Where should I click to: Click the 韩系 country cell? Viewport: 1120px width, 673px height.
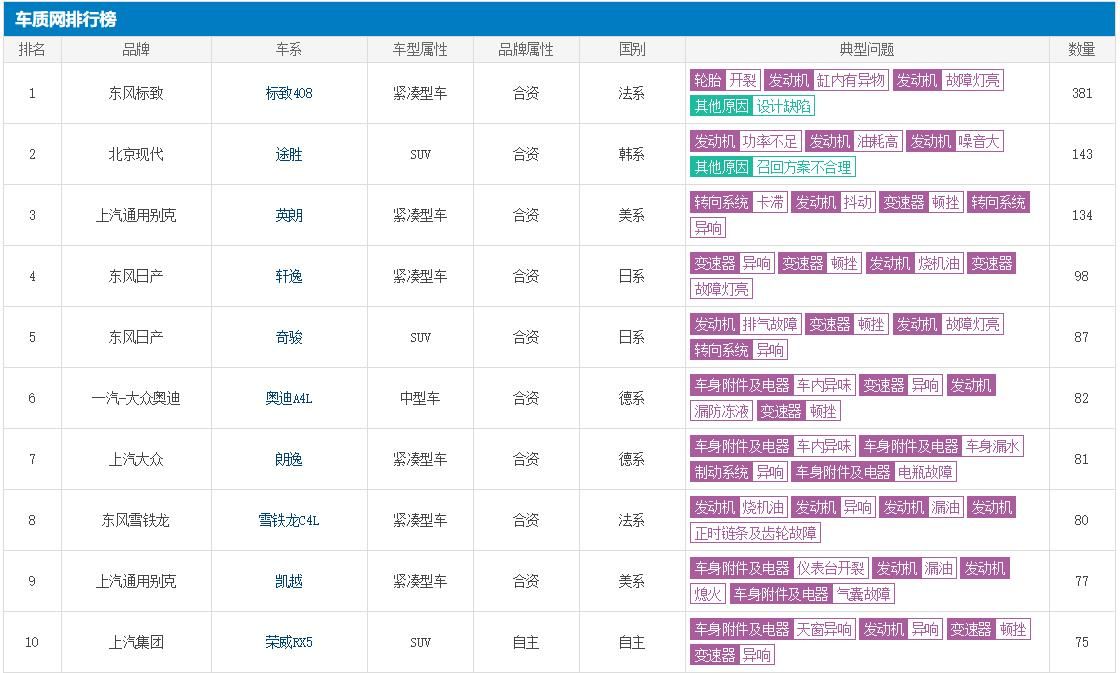coord(632,154)
